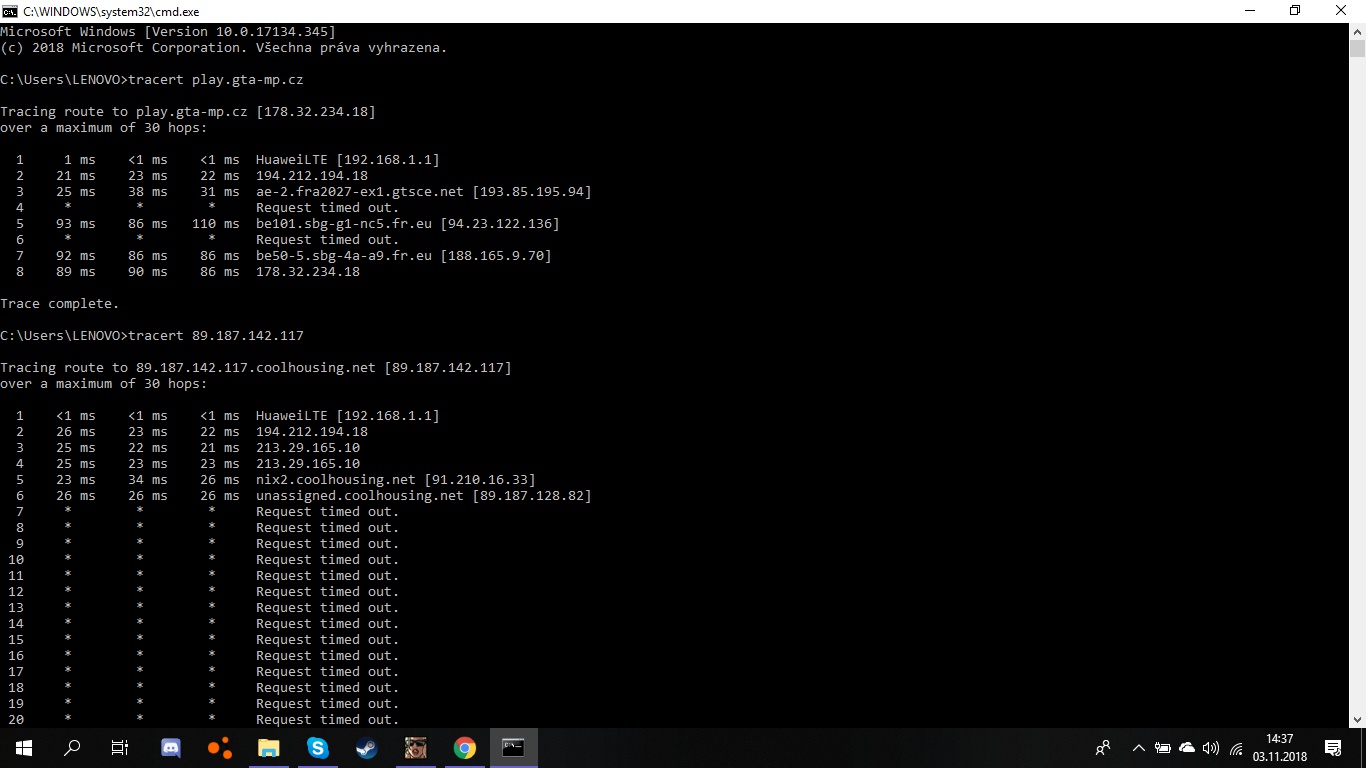Open OneDrive cloud tray icon
Image resolution: width=1366 pixels, height=768 pixels.
[x=1187, y=748]
